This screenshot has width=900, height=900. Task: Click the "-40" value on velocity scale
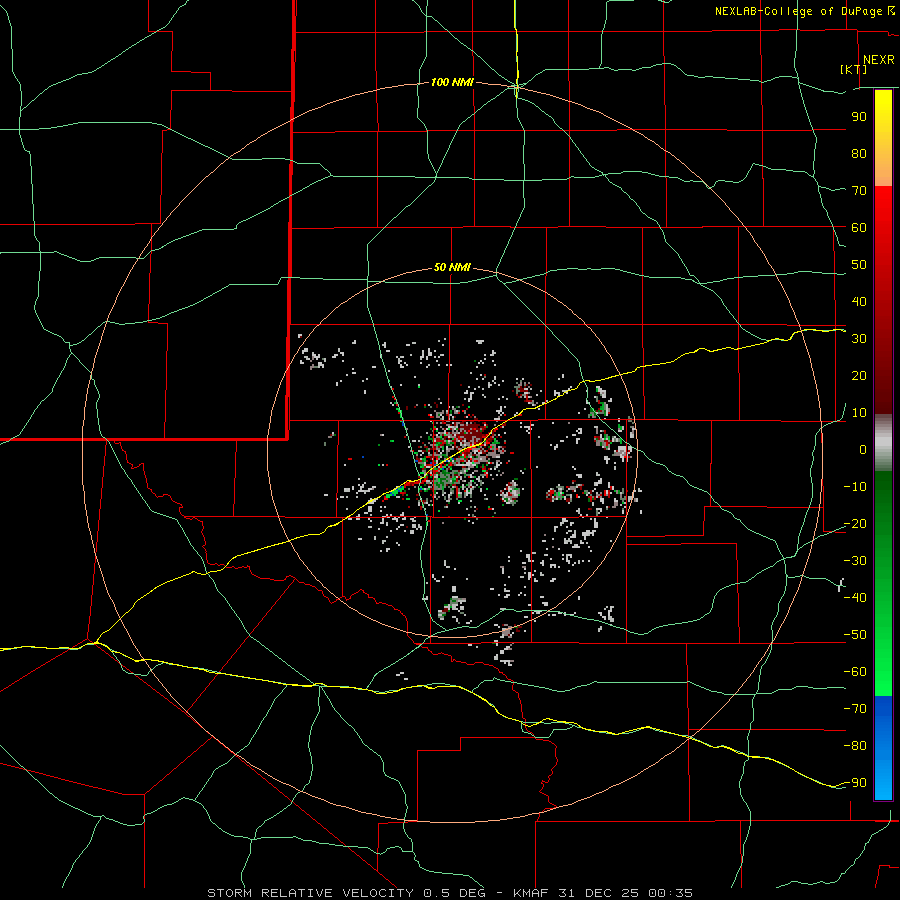coord(855,598)
